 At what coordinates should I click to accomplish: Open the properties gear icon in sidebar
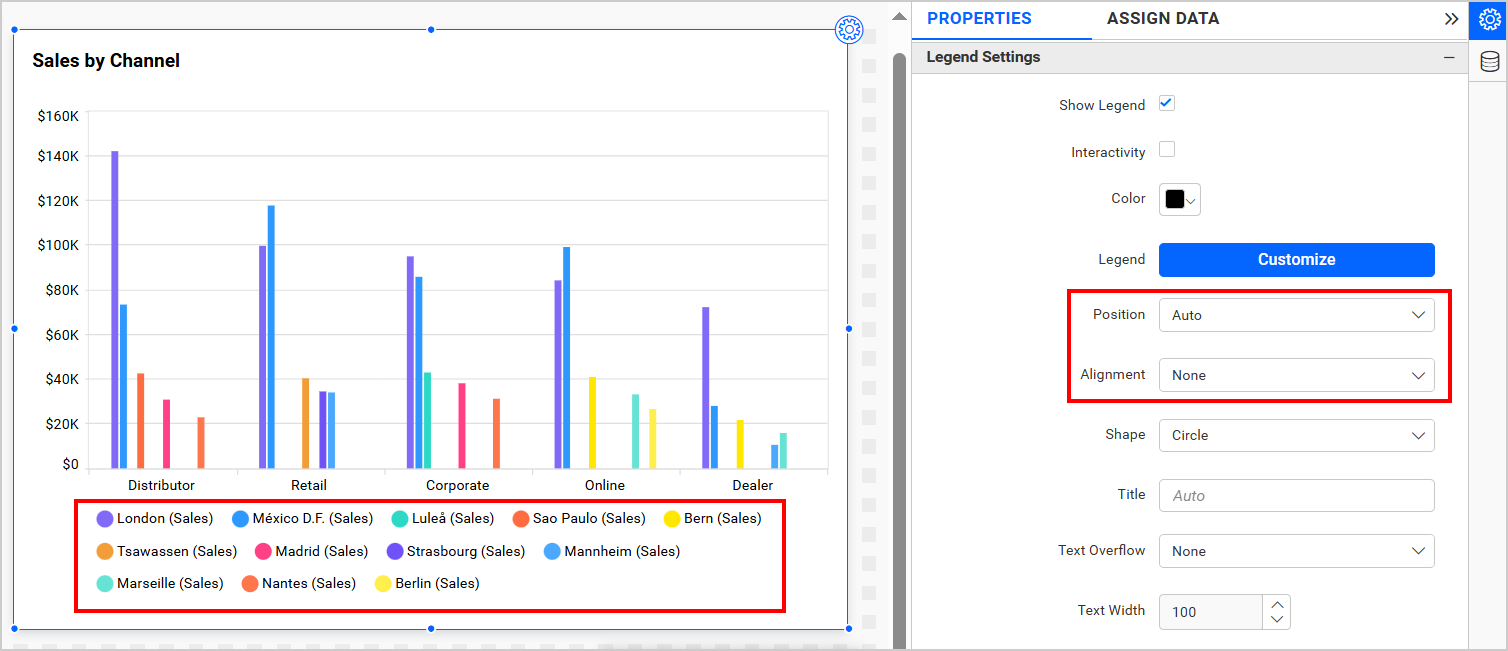point(1489,19)
